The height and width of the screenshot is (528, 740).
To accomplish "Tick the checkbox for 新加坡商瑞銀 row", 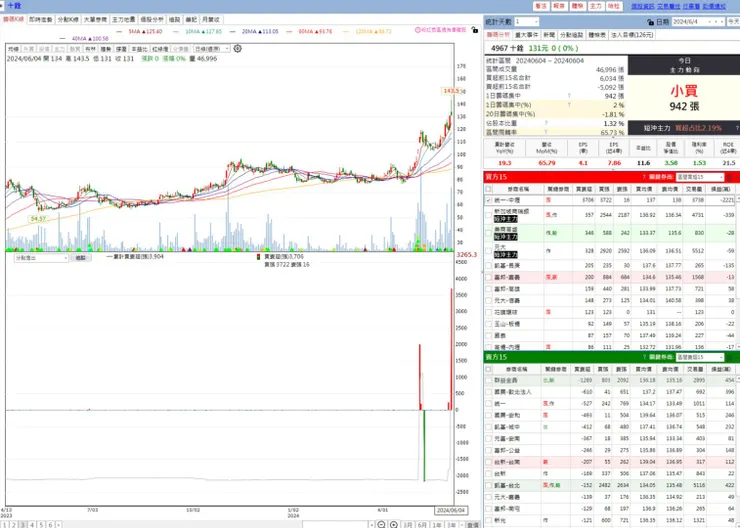I will (488, 215).
